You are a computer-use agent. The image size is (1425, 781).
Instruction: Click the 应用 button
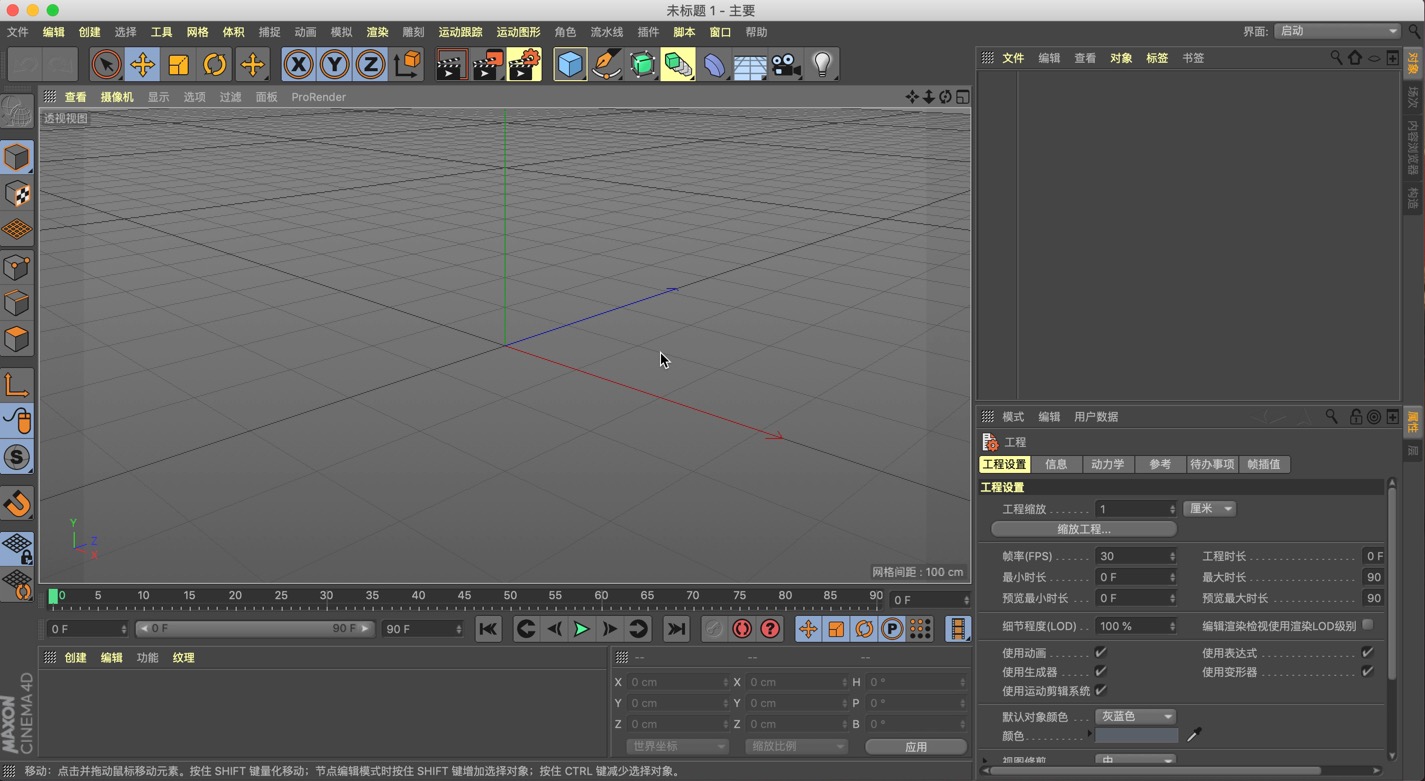pyautogui.click(x=916, y=747)
